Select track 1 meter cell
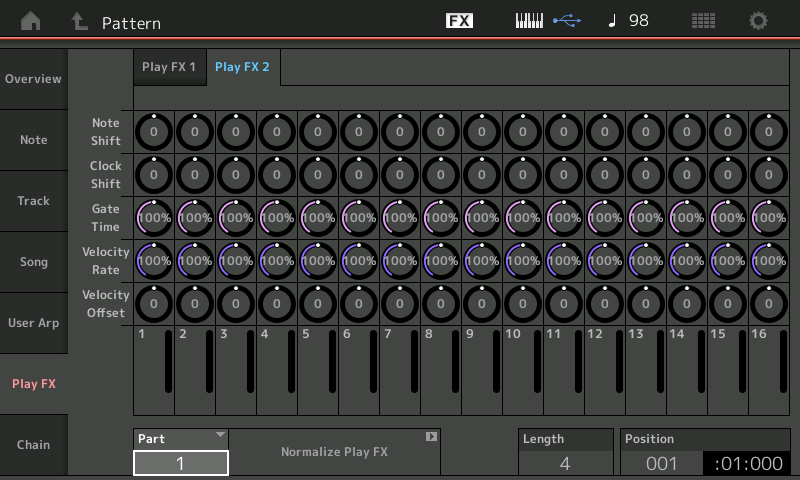Screen dimensions: 800x480 154,371
